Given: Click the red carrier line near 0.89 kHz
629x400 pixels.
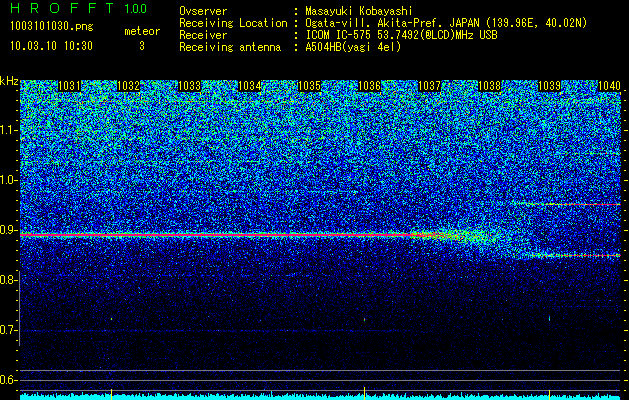Looking at the screenshot, I should 217,235.
